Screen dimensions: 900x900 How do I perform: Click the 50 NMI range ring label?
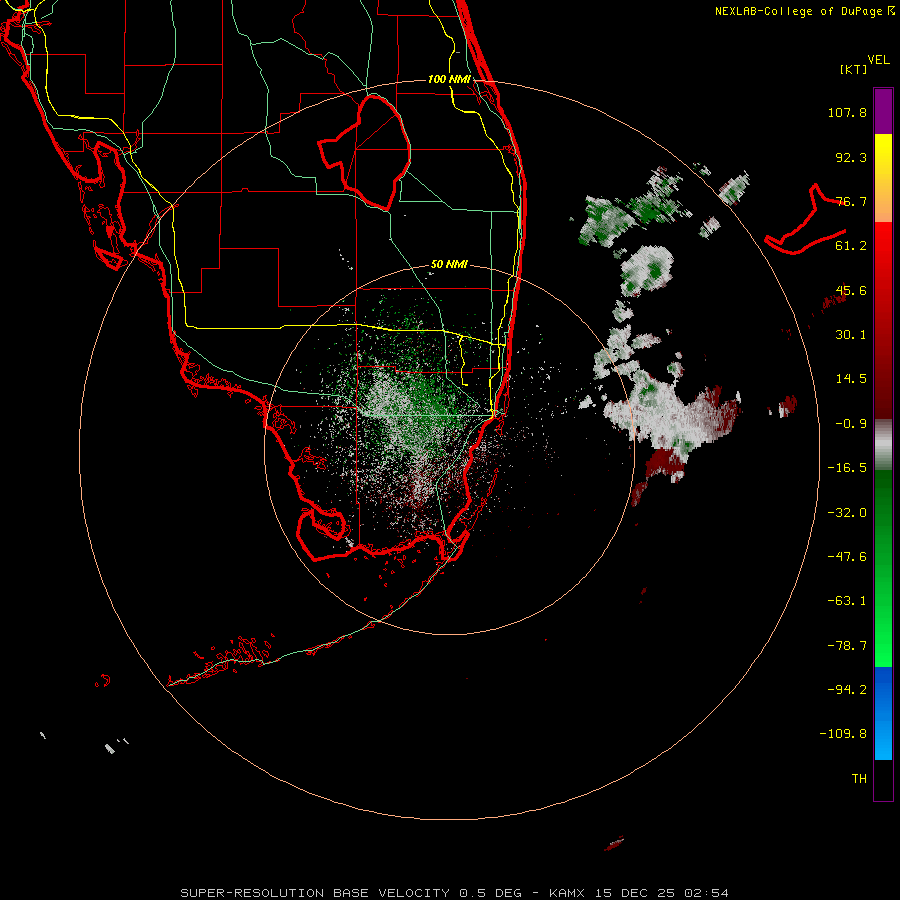point(449,265)
